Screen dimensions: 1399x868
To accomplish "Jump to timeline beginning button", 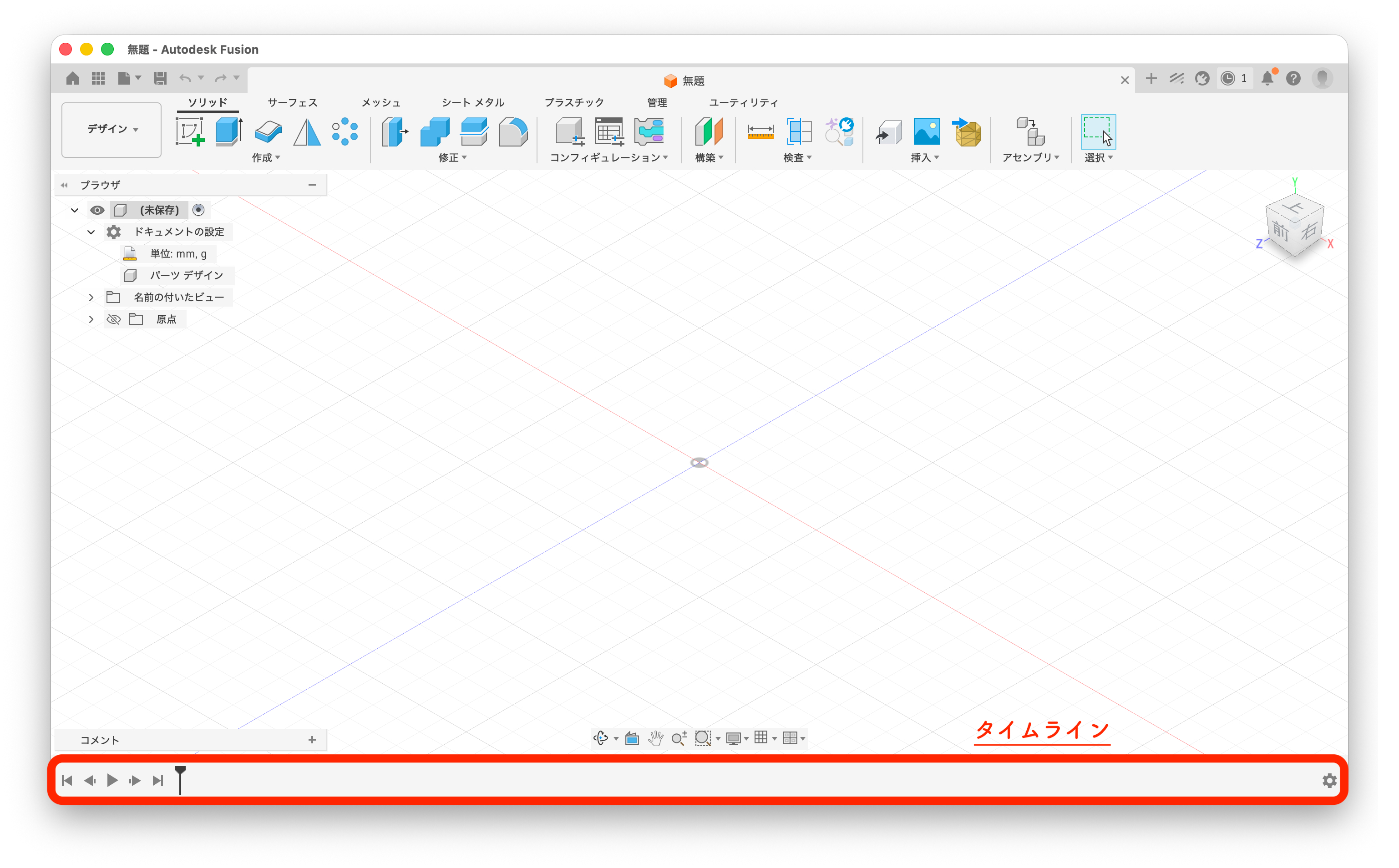I will coord(67,781).
